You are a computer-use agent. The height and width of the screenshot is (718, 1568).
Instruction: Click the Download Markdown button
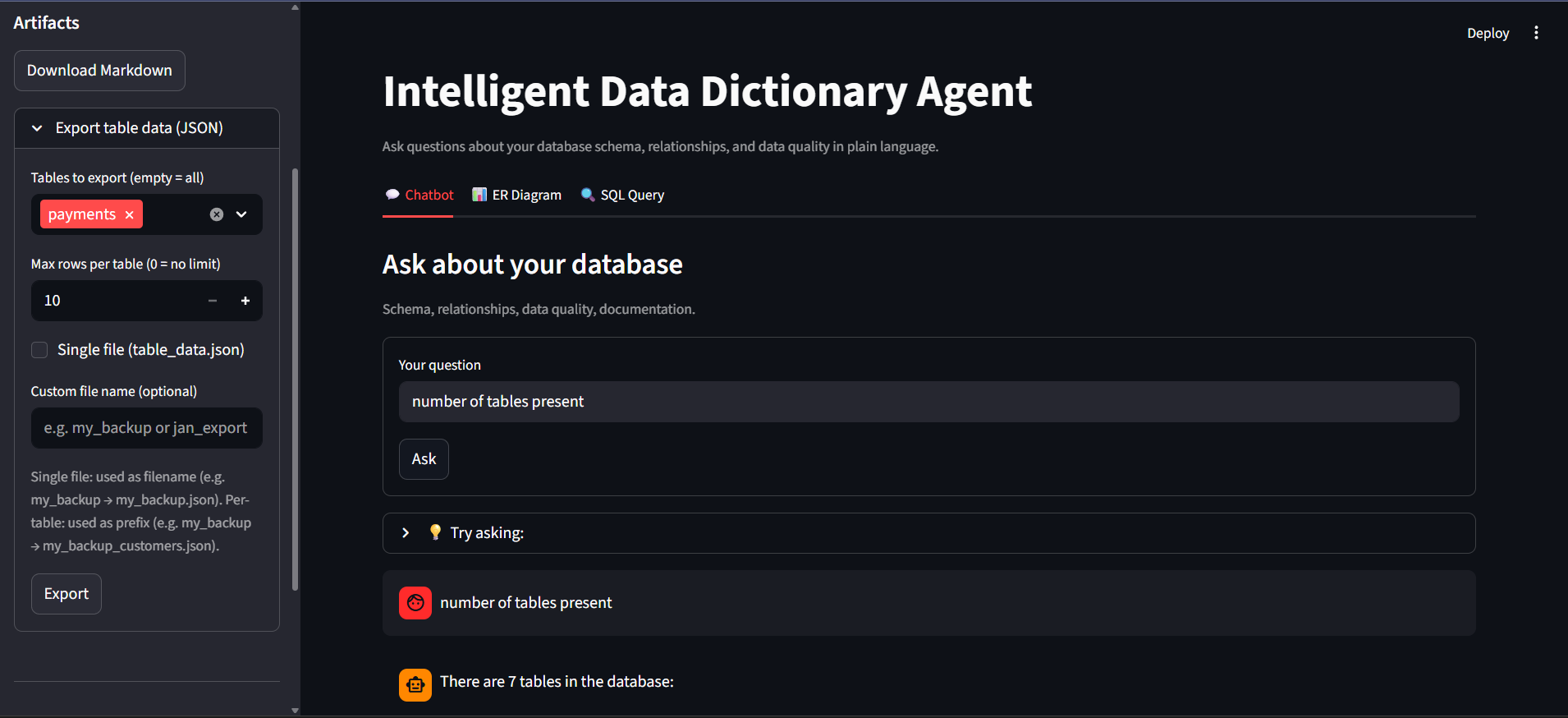click(x=99, y=71)
